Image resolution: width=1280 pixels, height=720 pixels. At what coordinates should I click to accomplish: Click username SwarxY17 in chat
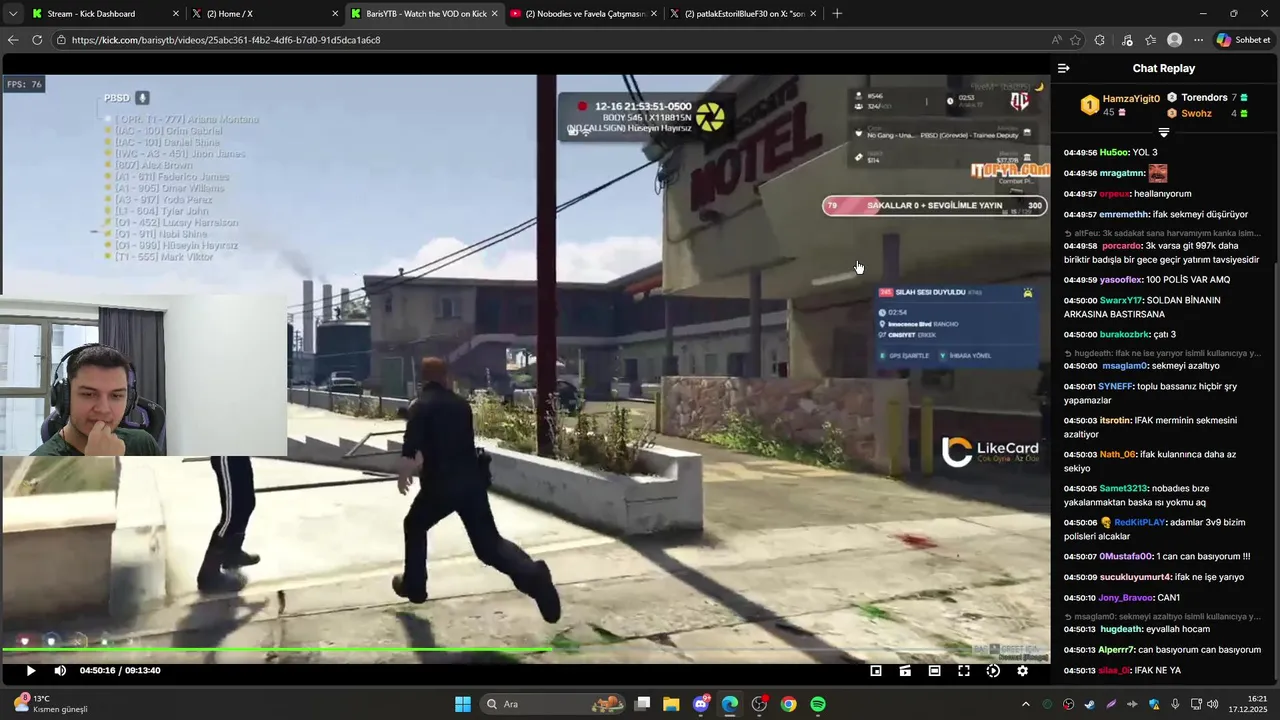click(x=1121, y=300)
